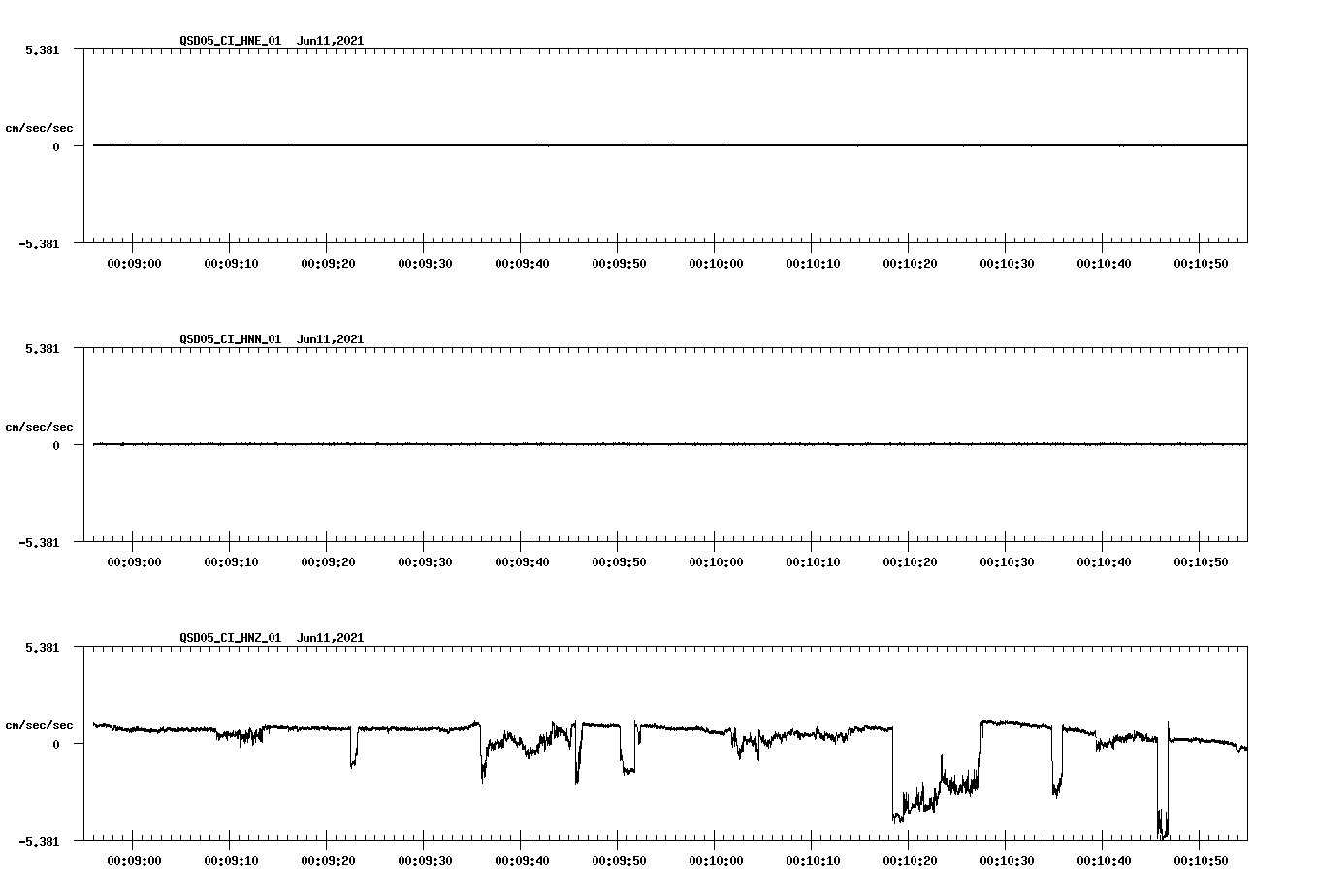Click the 00:09:10 time label under HNN chart
This screenshot has height=896, width=1317.
click(231, 562)
